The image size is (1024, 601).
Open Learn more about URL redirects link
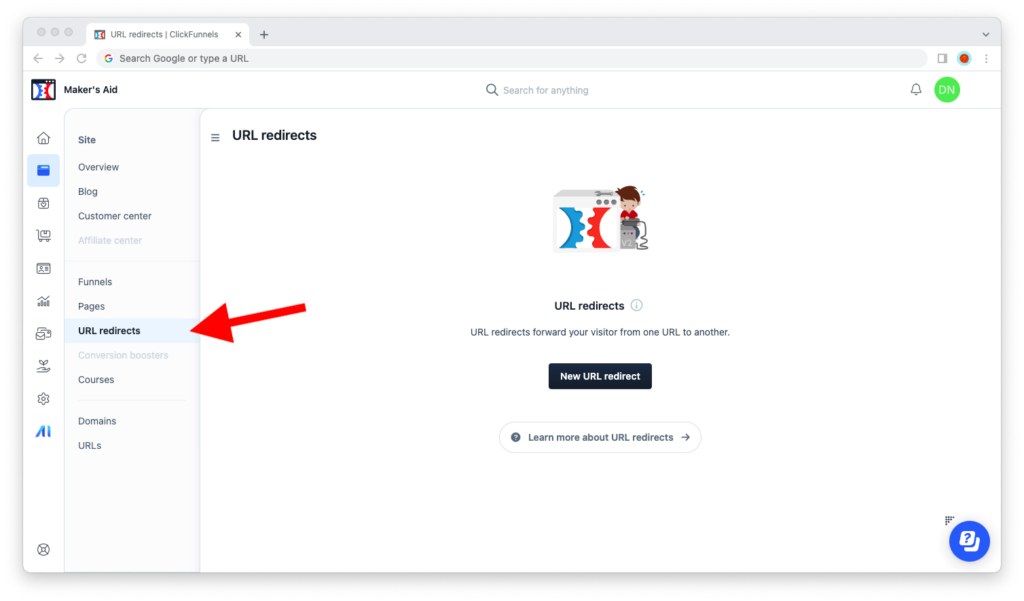pos(600,437)
